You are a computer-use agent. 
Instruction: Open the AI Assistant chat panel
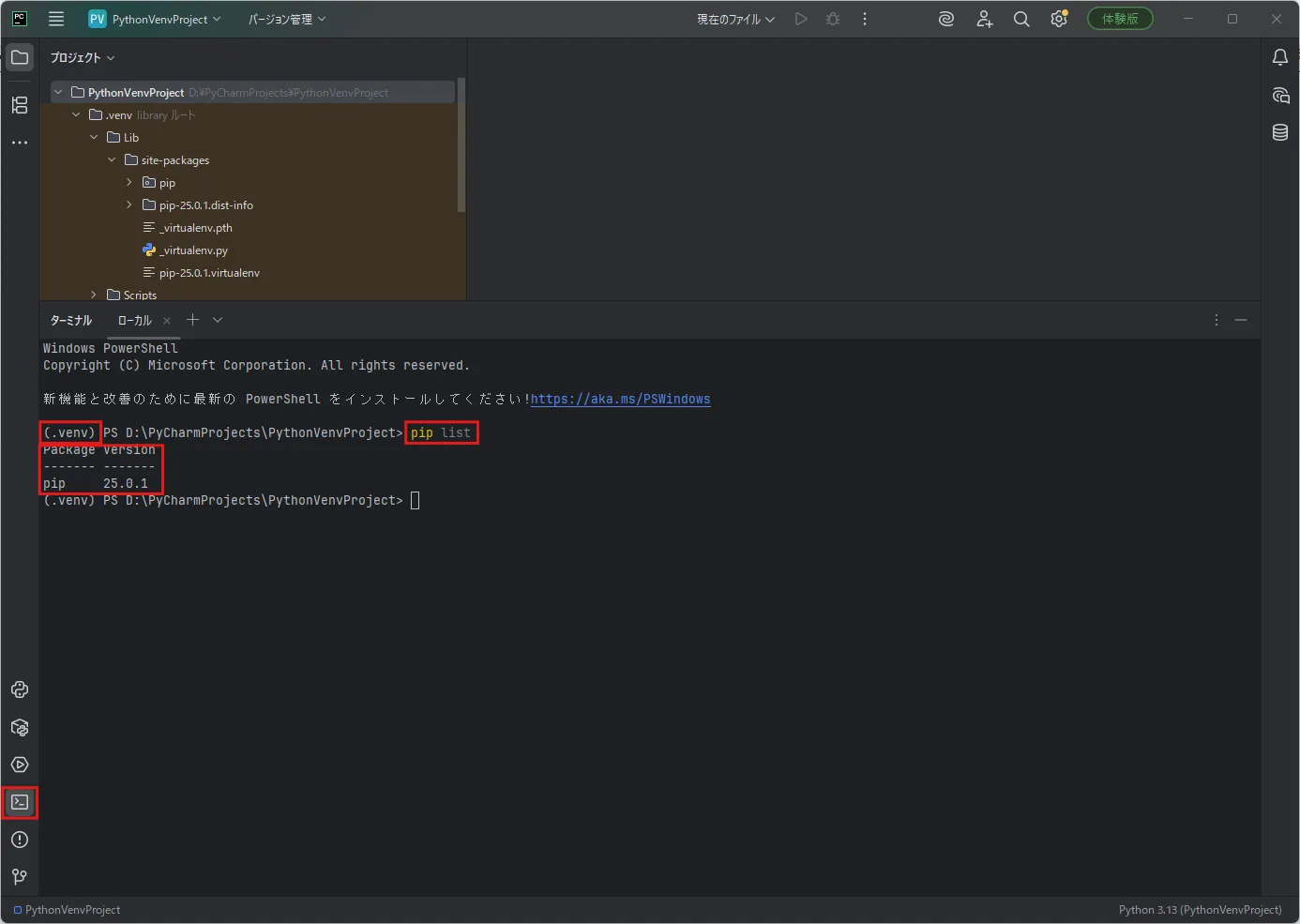click(1280, 95)
